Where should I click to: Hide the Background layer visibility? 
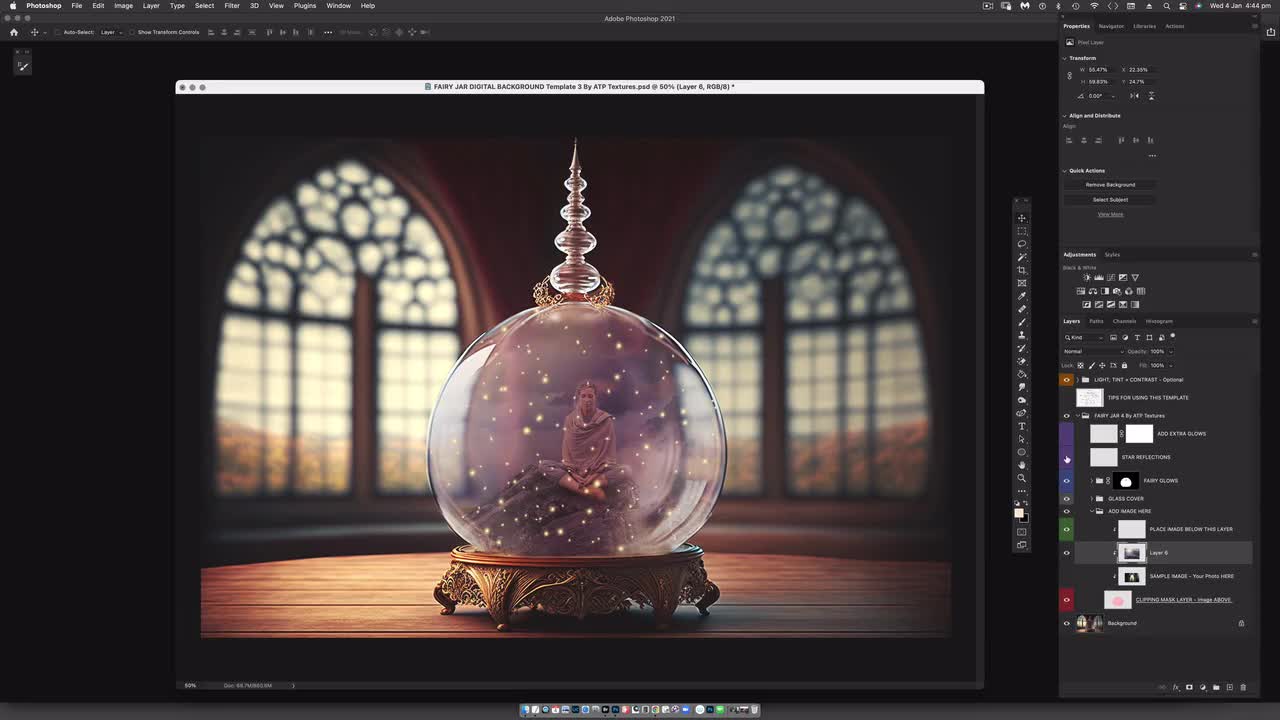pos(1066,623)
